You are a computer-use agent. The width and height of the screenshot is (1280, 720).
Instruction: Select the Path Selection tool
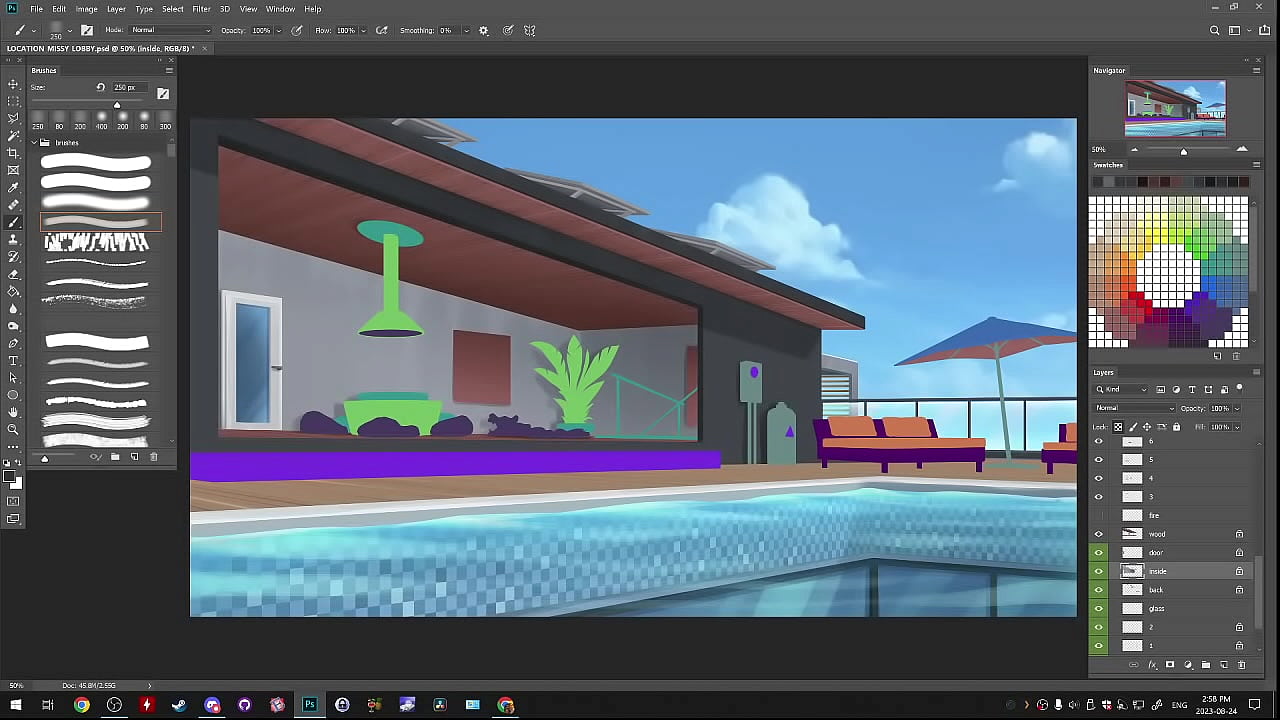pyautogui.click(x=13, y=378)
